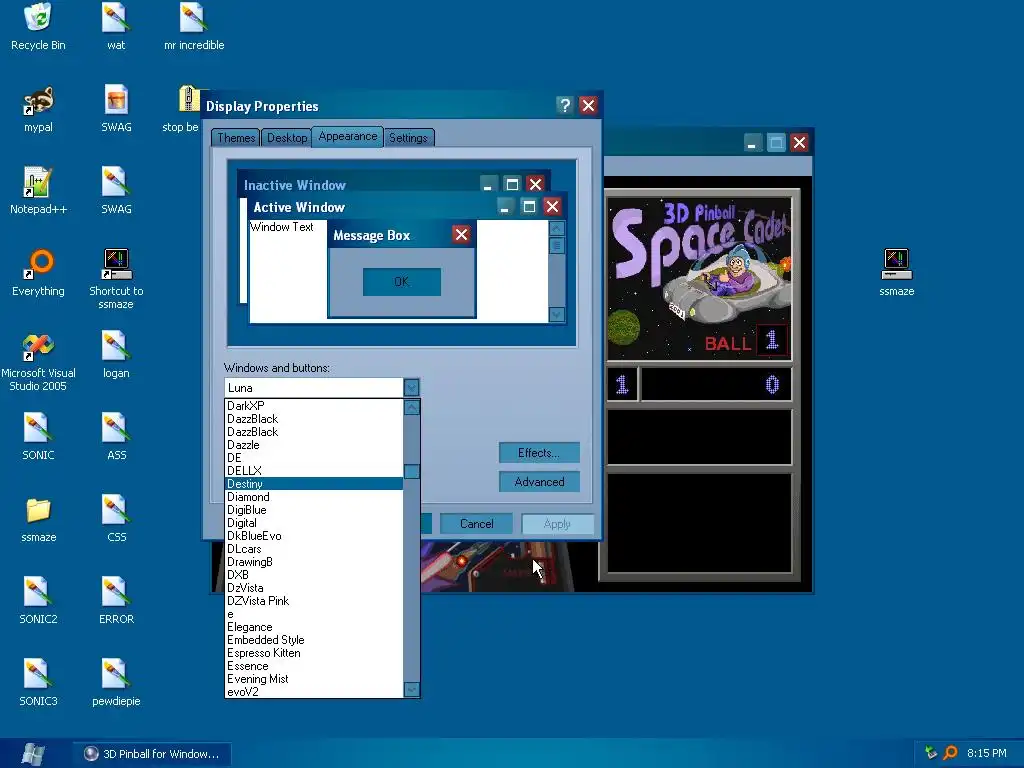Choose evoV2 style entry
The width and height of the screenshot is (1024, 768).
pyautogui.click(x=313, y=692)
